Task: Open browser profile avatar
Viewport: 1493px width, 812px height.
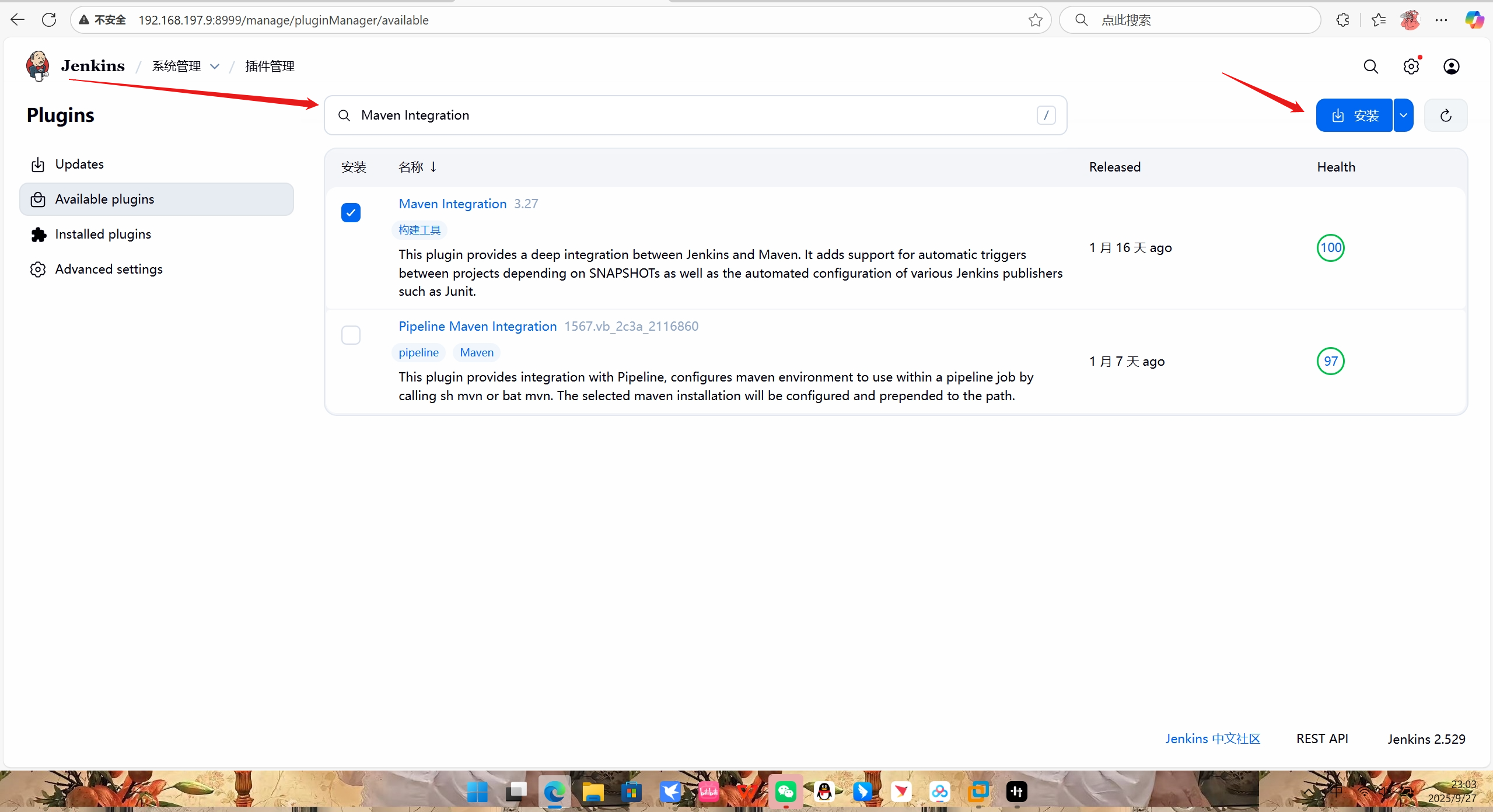Action: click(x=1410, y=20)
